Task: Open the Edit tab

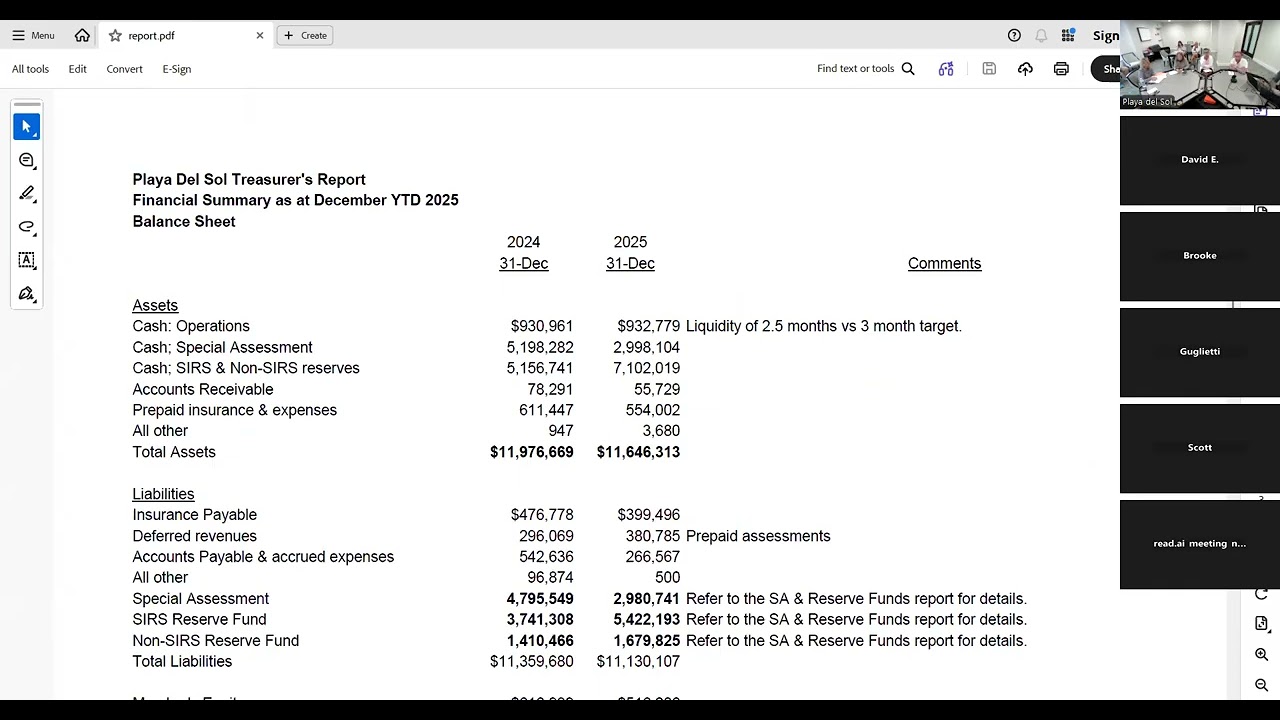Action: (x=77, y=69)
